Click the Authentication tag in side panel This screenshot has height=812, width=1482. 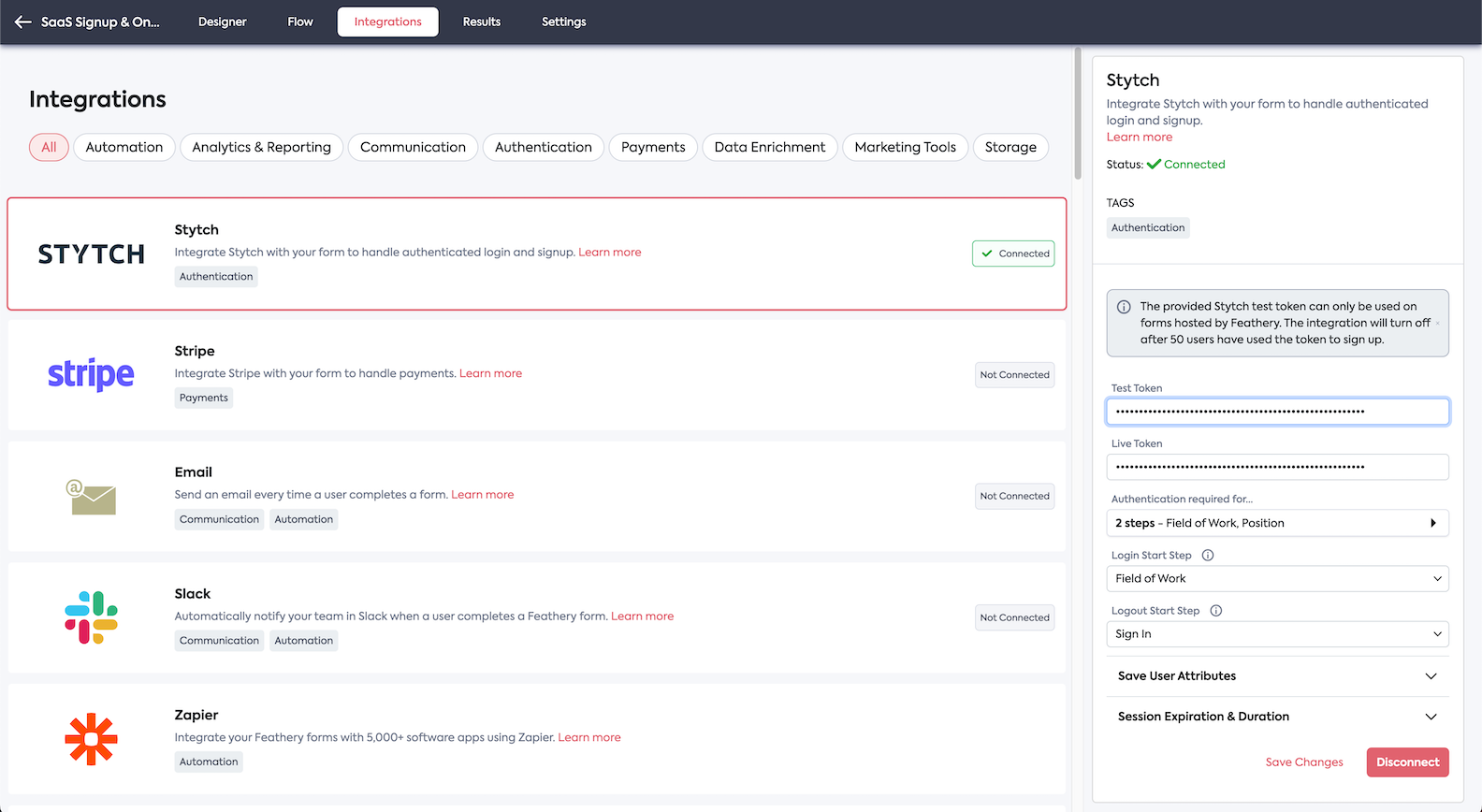coord(1148,228)
